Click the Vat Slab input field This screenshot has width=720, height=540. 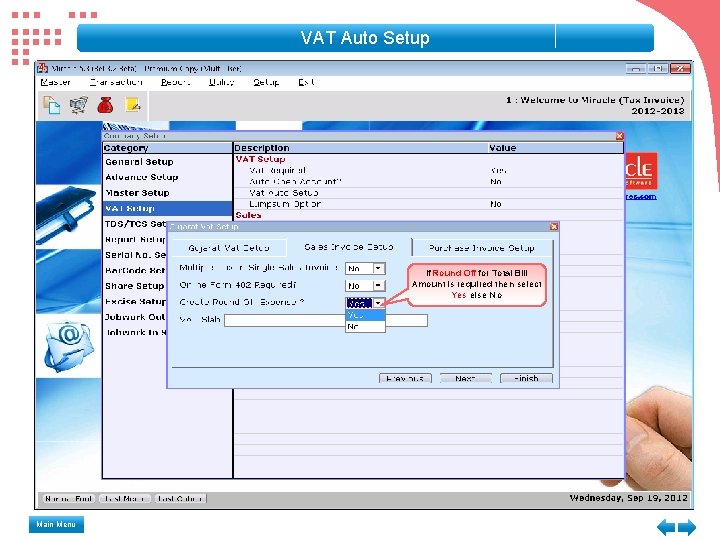[326, 320]
